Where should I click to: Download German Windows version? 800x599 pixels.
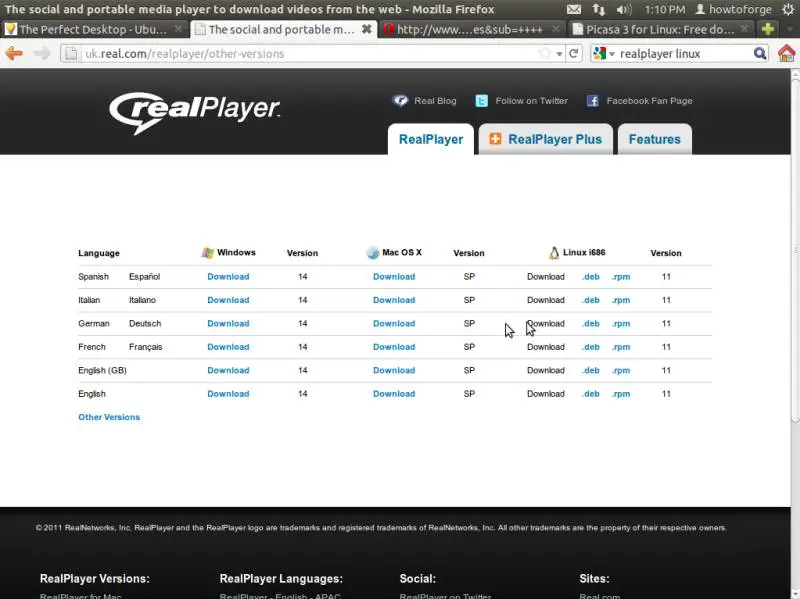[x=228, y=323]
